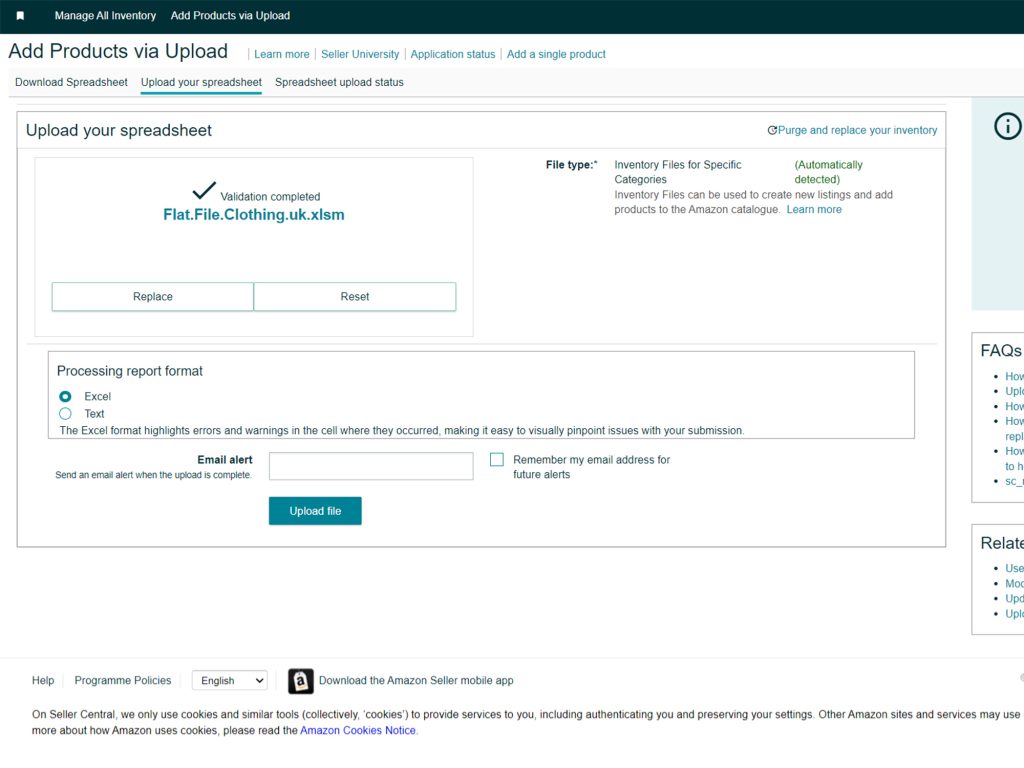The height and width of the screenshot is (768, 1024).
Task: Switch to Upload your spreadsheet tab
Action: coord(201,82)
